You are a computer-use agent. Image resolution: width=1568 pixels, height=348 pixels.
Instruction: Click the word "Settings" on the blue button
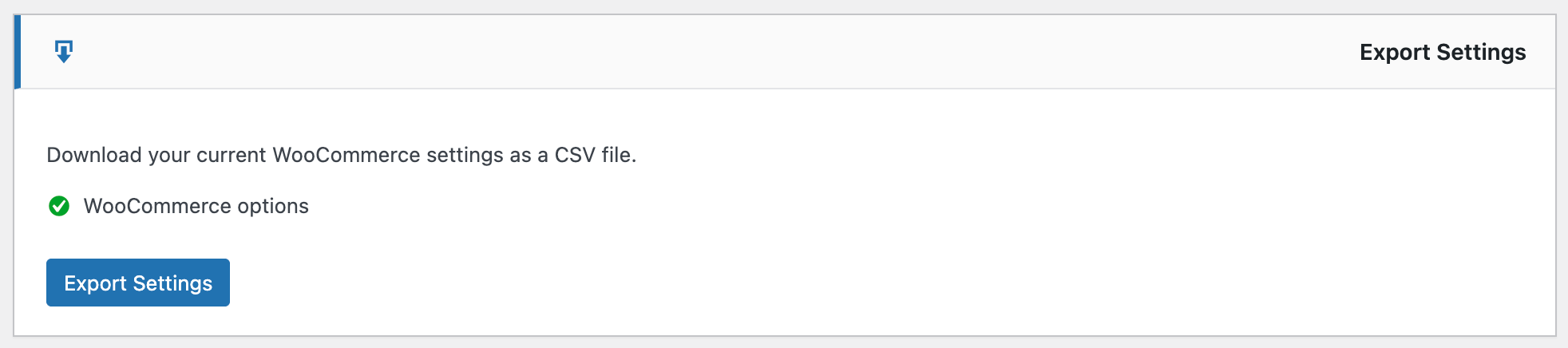point(172,283)
